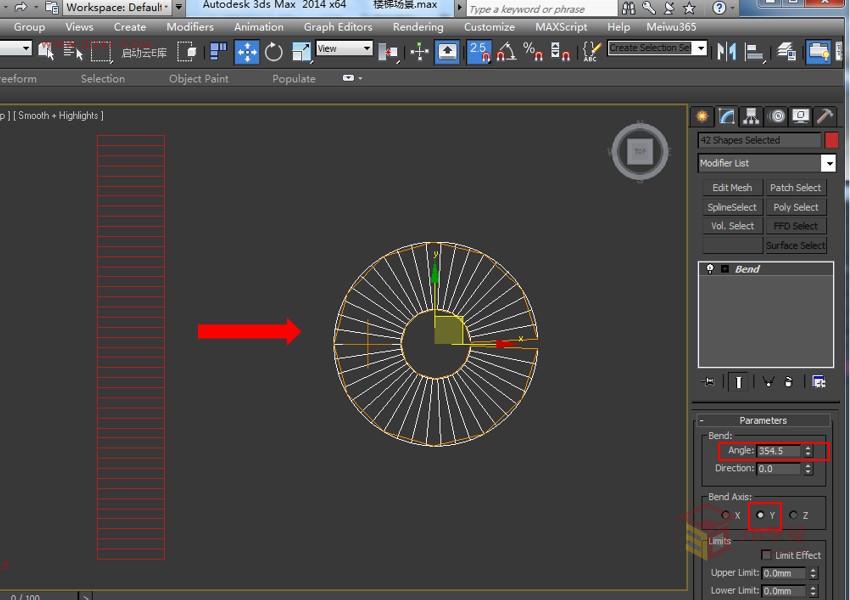Collapse the Parameters rollout
This screenshot has width=850, height=600.
coord(763,420)
